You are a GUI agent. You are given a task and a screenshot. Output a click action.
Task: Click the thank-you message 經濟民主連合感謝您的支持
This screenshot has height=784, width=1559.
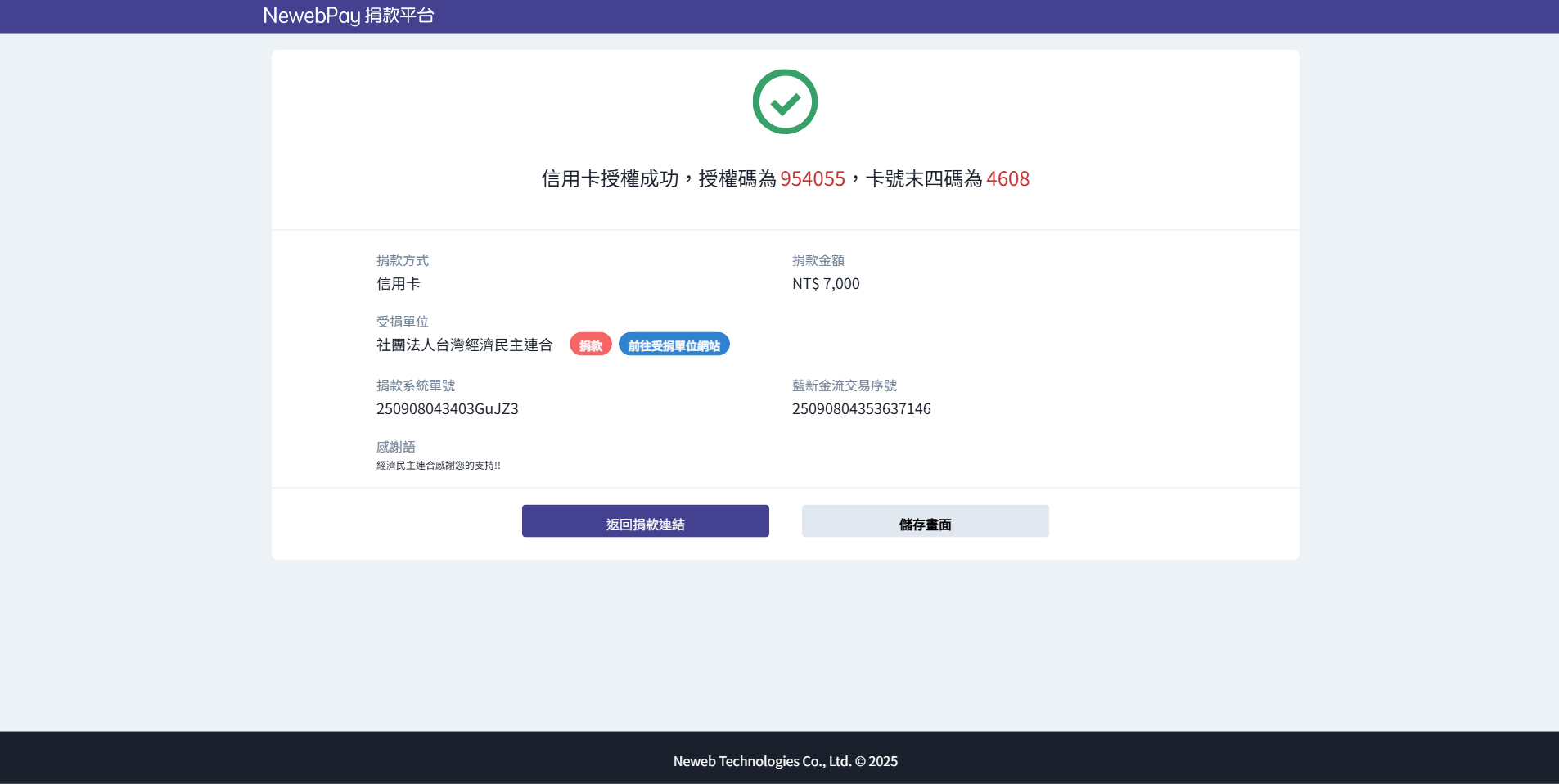pyautogui.click(x=438, y=466)
